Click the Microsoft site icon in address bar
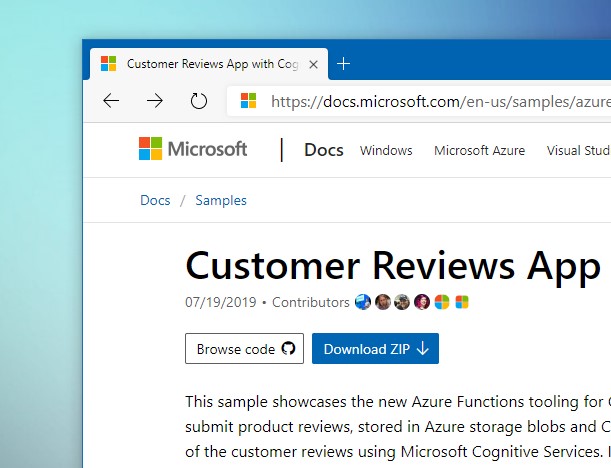Screen dimensions: 611x468 248,101
